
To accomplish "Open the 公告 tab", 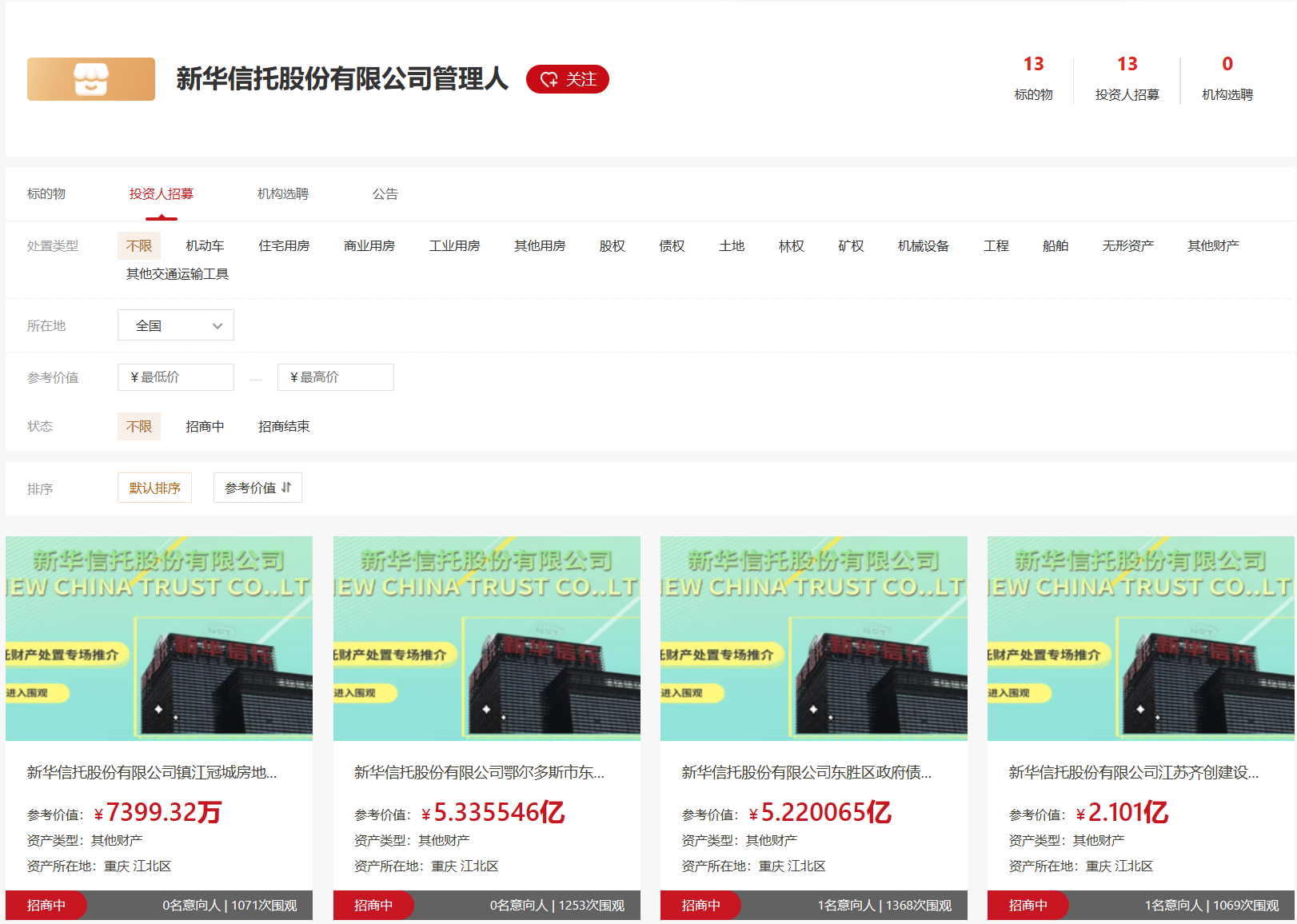I will [x=385, y=193].
